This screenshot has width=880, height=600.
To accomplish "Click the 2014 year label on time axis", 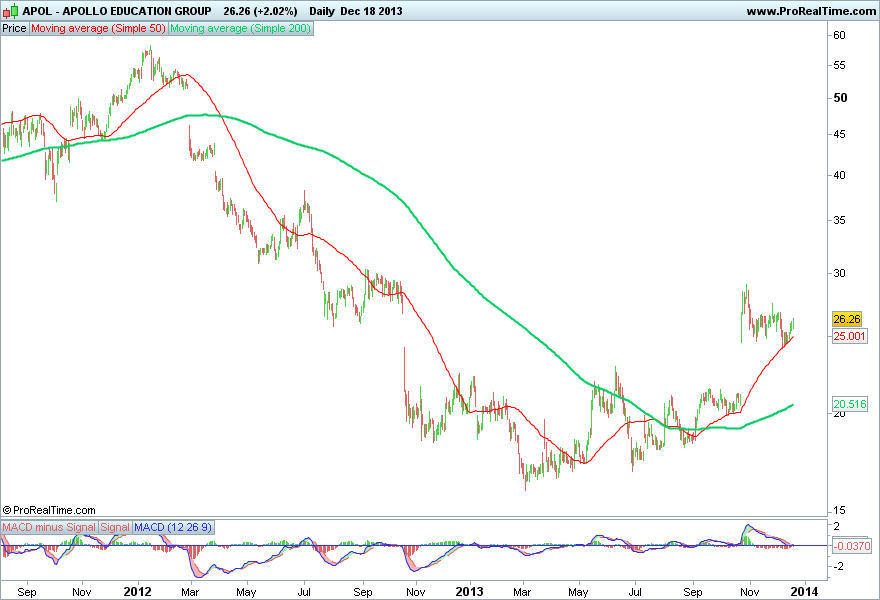I will [x=804, y=592].
